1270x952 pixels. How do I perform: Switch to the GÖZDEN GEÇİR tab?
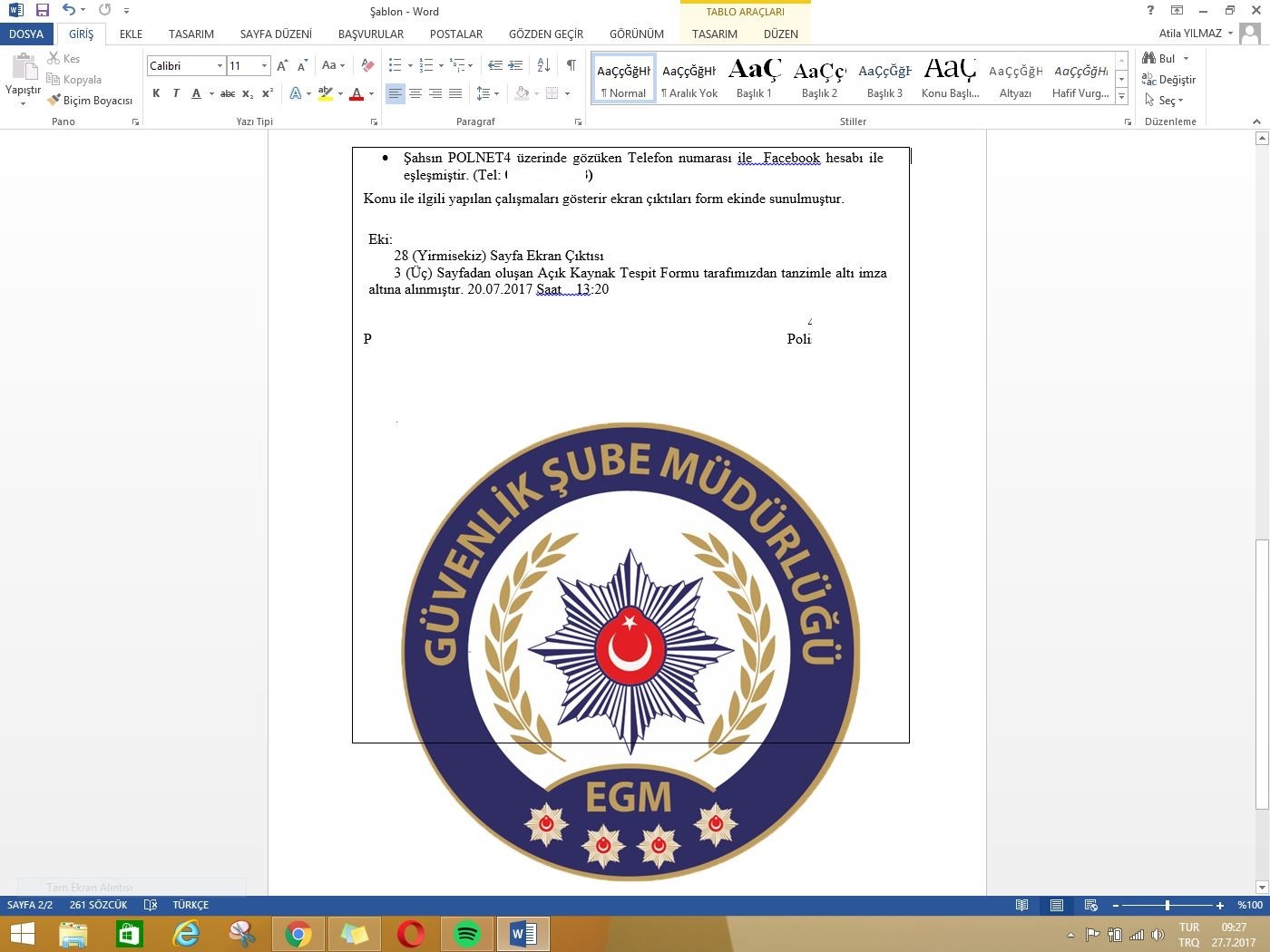tap(546, 34)
